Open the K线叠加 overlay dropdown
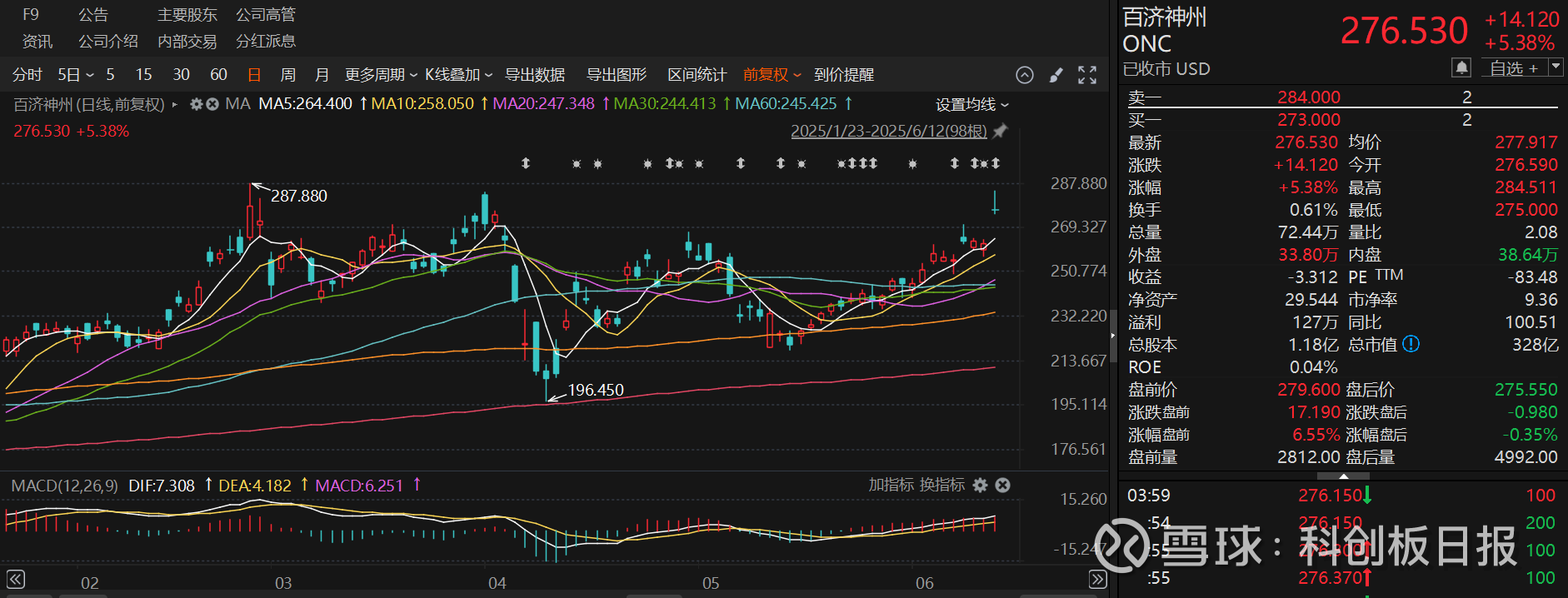1568x598 pixels. [x=459, y=75]
